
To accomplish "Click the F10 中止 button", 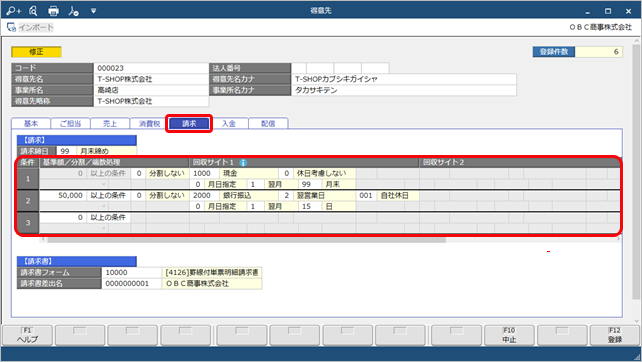I will click(x=509, y=335).
